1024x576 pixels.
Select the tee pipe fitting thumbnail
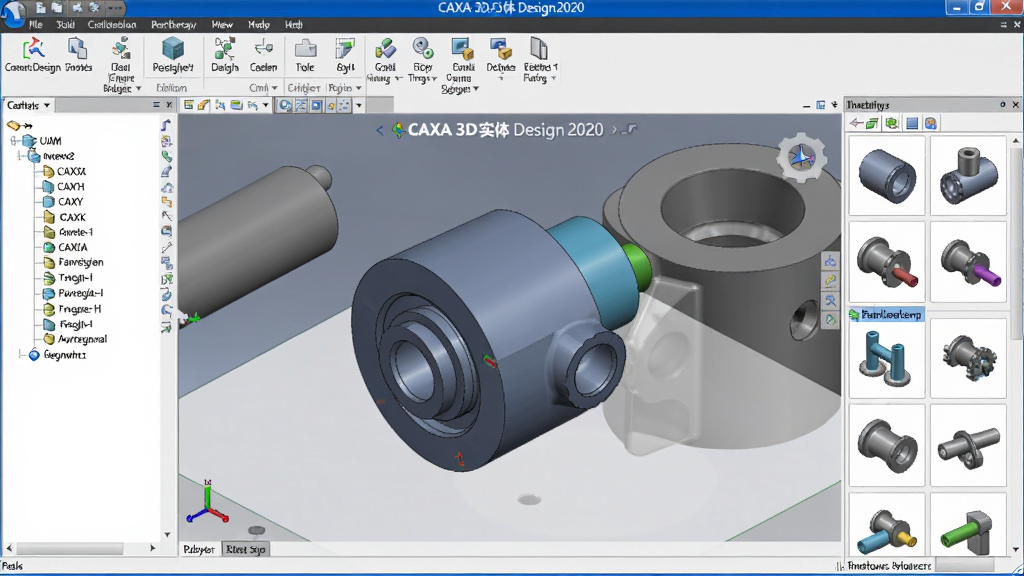pos(968,175)
